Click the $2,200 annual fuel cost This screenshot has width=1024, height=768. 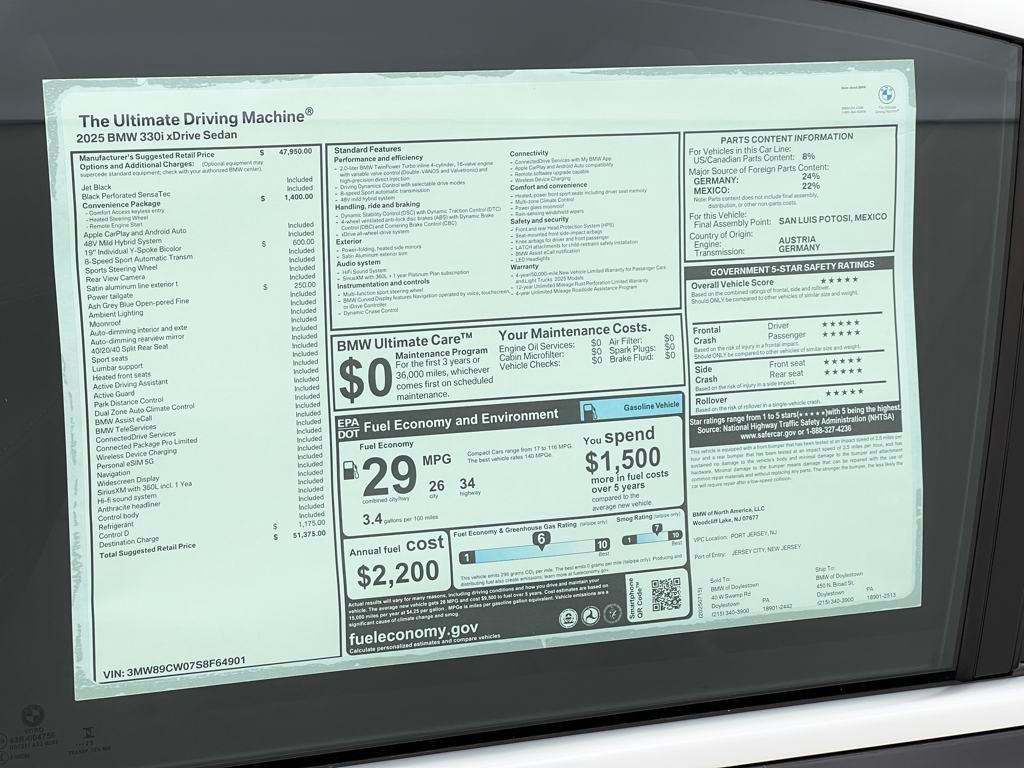(x=398, y=574)
